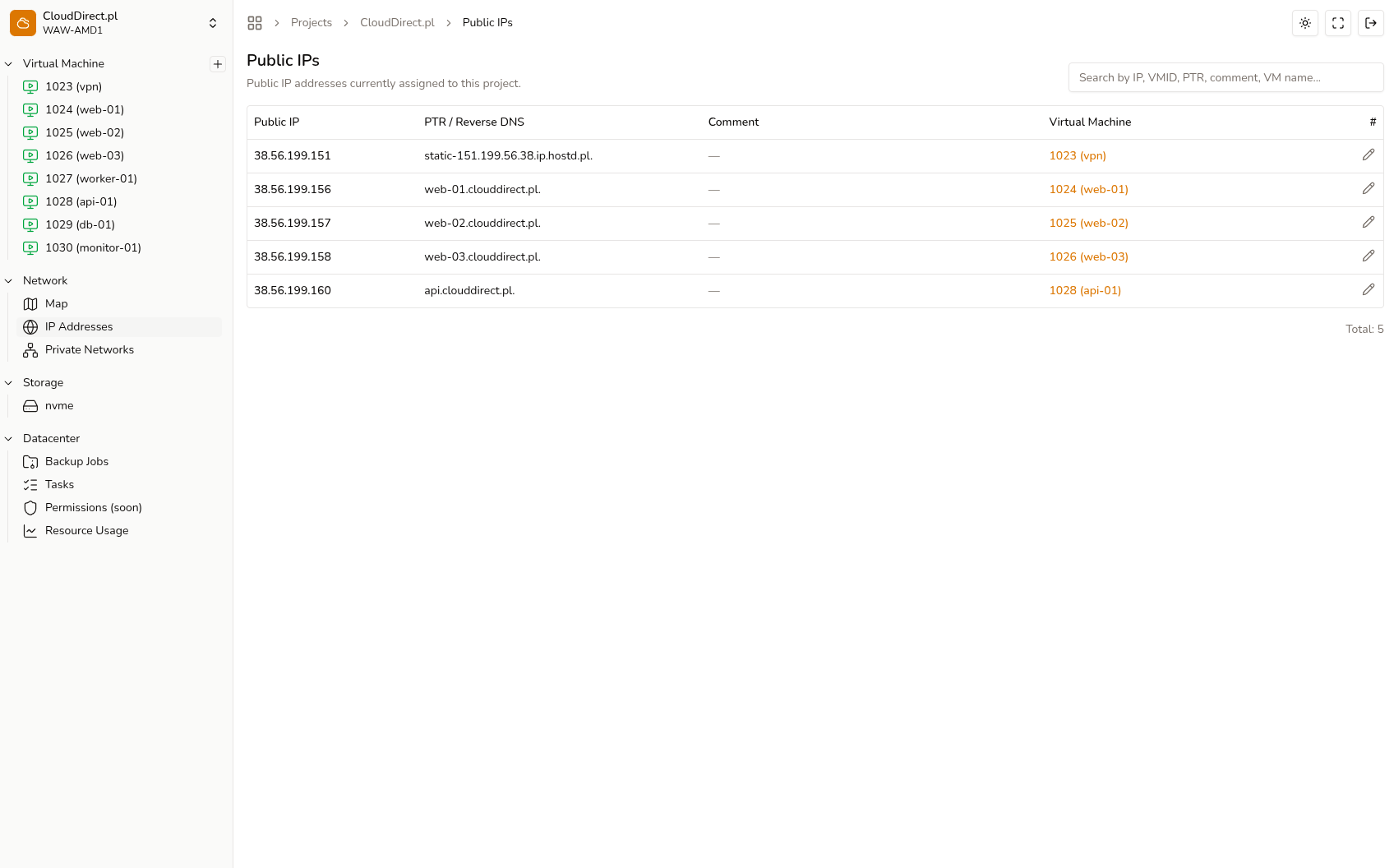Click the CloudDirect.pl orange cloud logo
The width and height of the screenshot is (1394, 868).
22,22
